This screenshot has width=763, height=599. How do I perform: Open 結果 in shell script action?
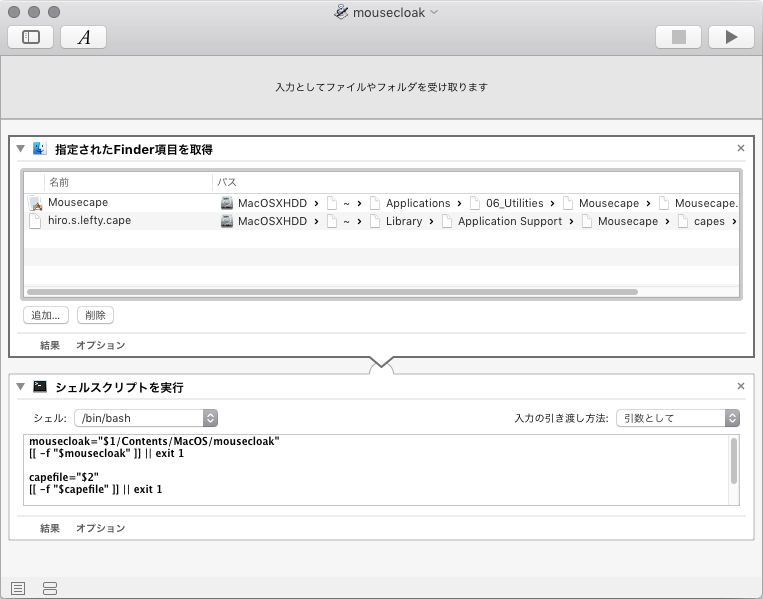click(50, 528)
